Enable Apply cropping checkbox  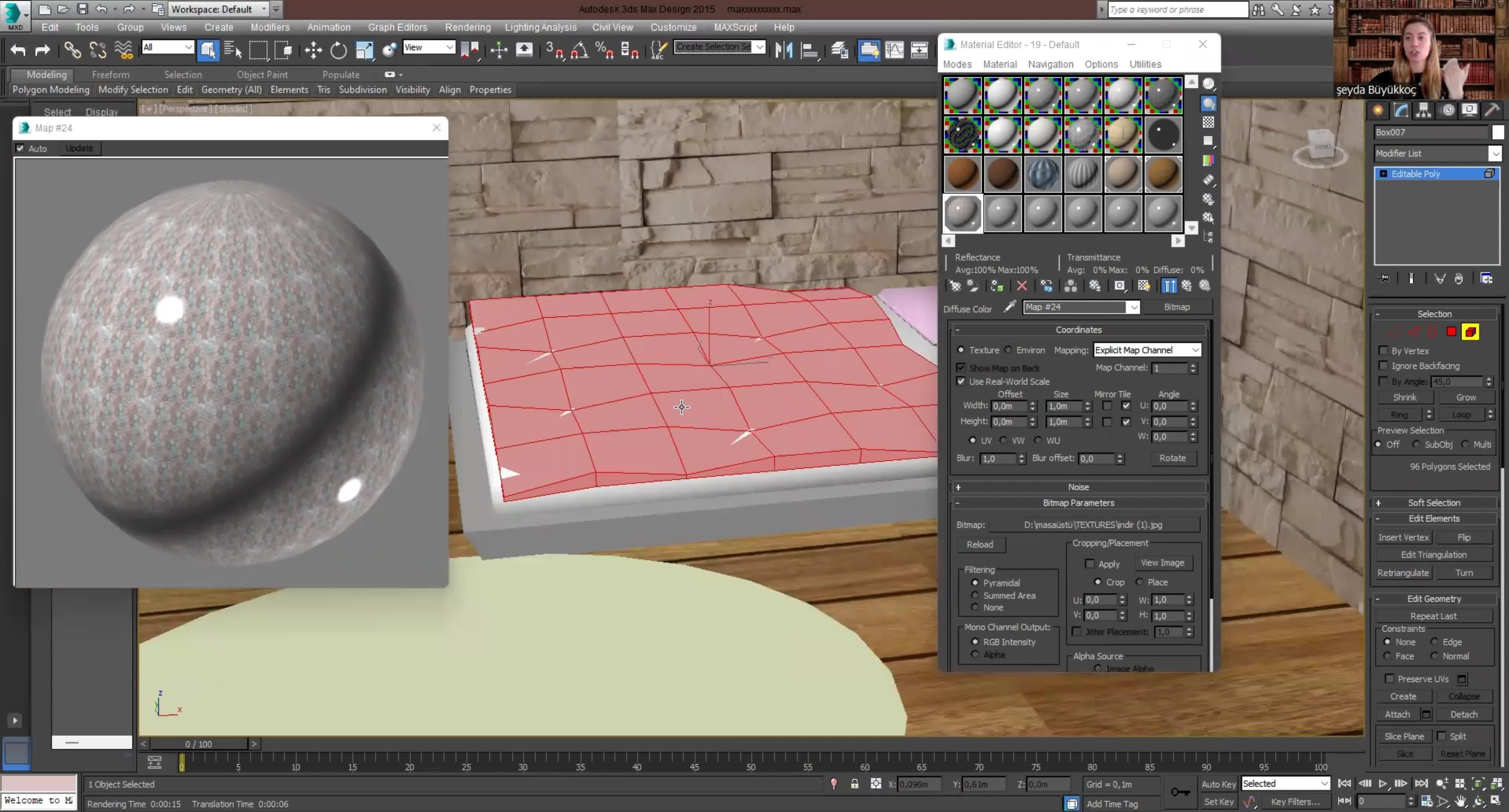[x=1089, y=564]
